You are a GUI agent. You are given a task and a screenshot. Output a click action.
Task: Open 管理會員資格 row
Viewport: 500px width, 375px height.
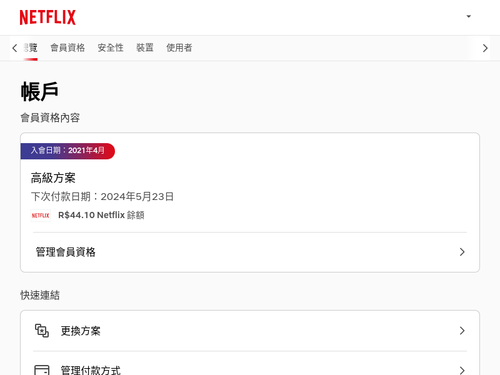click(x=250, y=252)
